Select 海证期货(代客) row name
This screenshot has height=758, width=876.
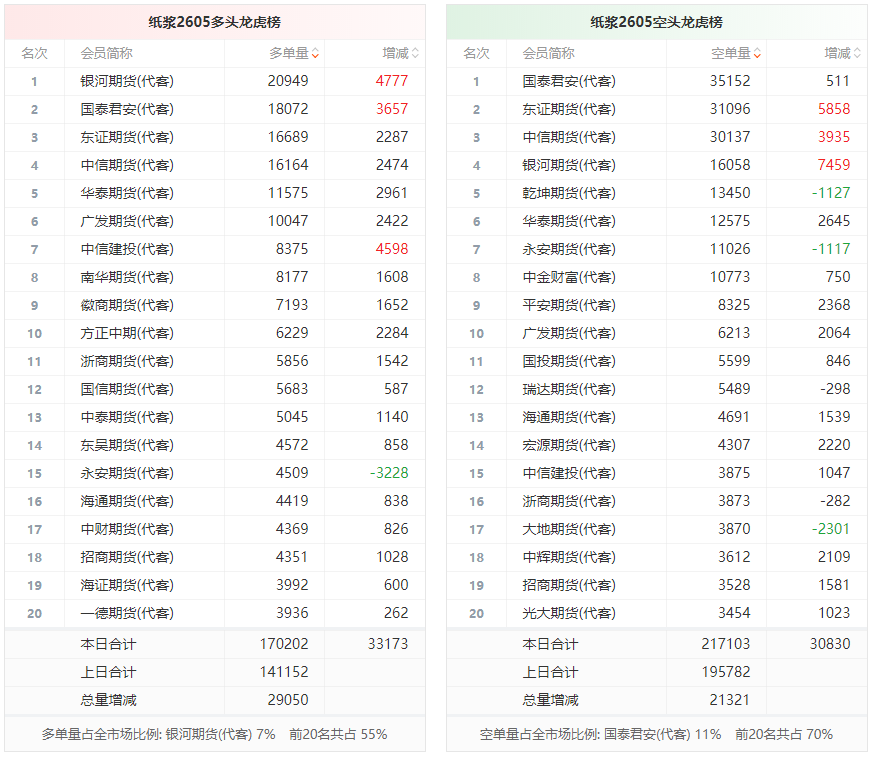127,585
